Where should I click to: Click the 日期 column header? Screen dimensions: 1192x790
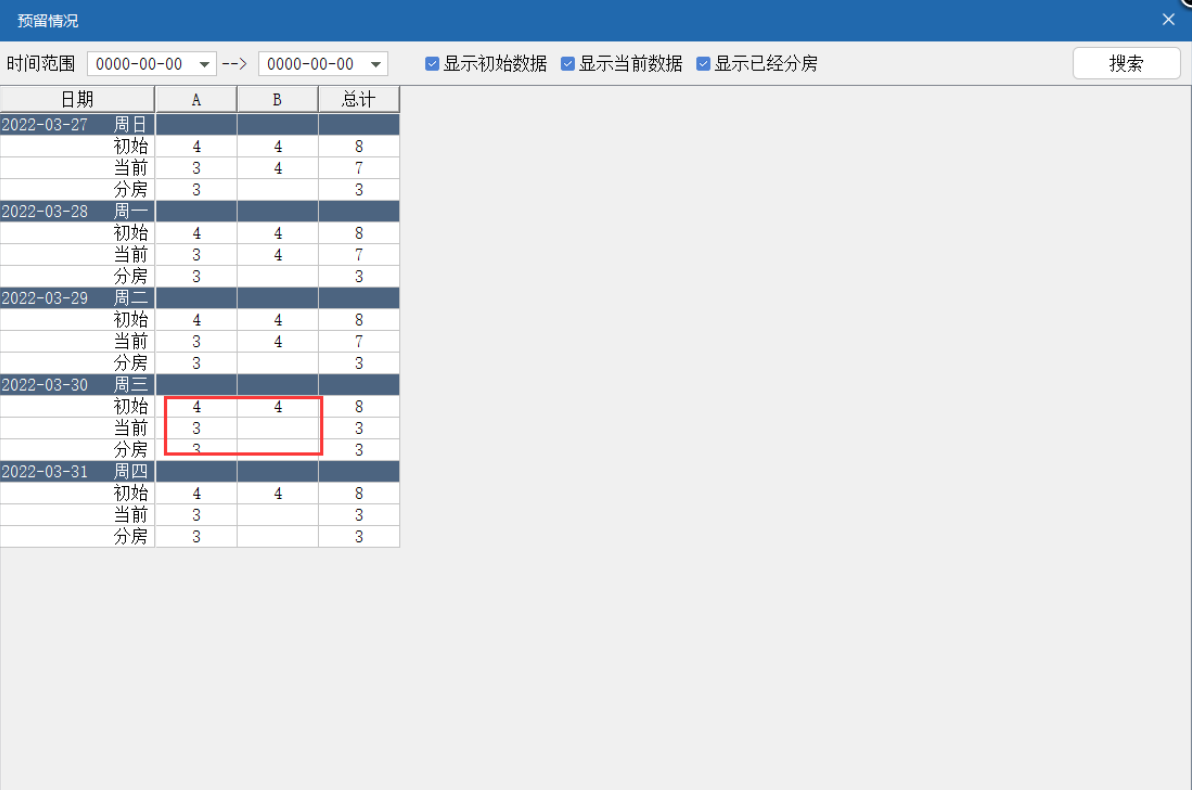click(77, 100)
